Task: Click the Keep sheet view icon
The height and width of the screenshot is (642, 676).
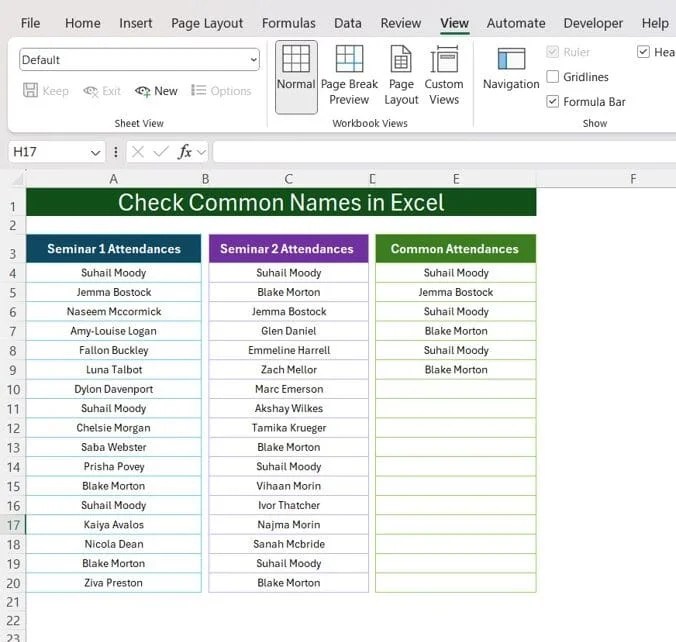Action: coord(30,91)
